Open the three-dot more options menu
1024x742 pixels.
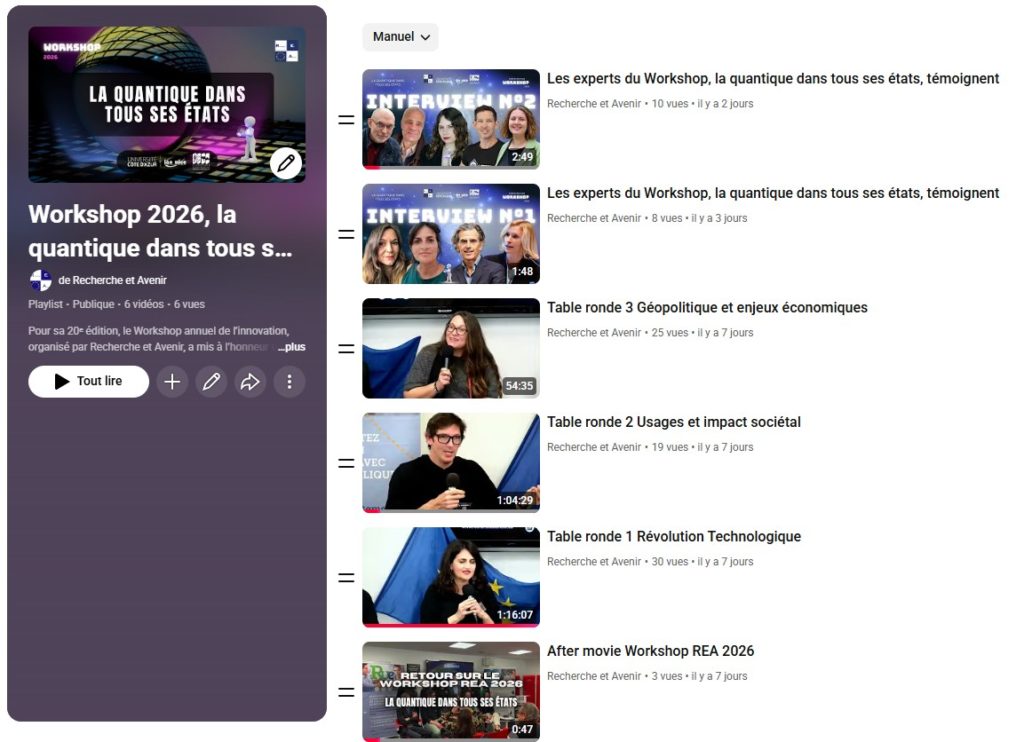(x=289, y=381)
